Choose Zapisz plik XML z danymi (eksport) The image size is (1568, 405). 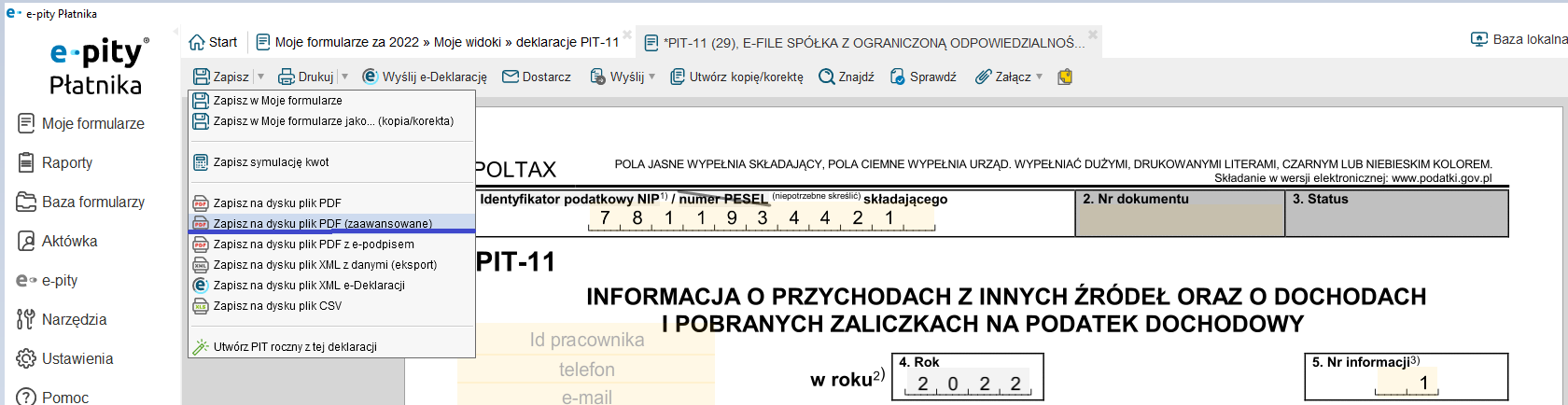331,265
